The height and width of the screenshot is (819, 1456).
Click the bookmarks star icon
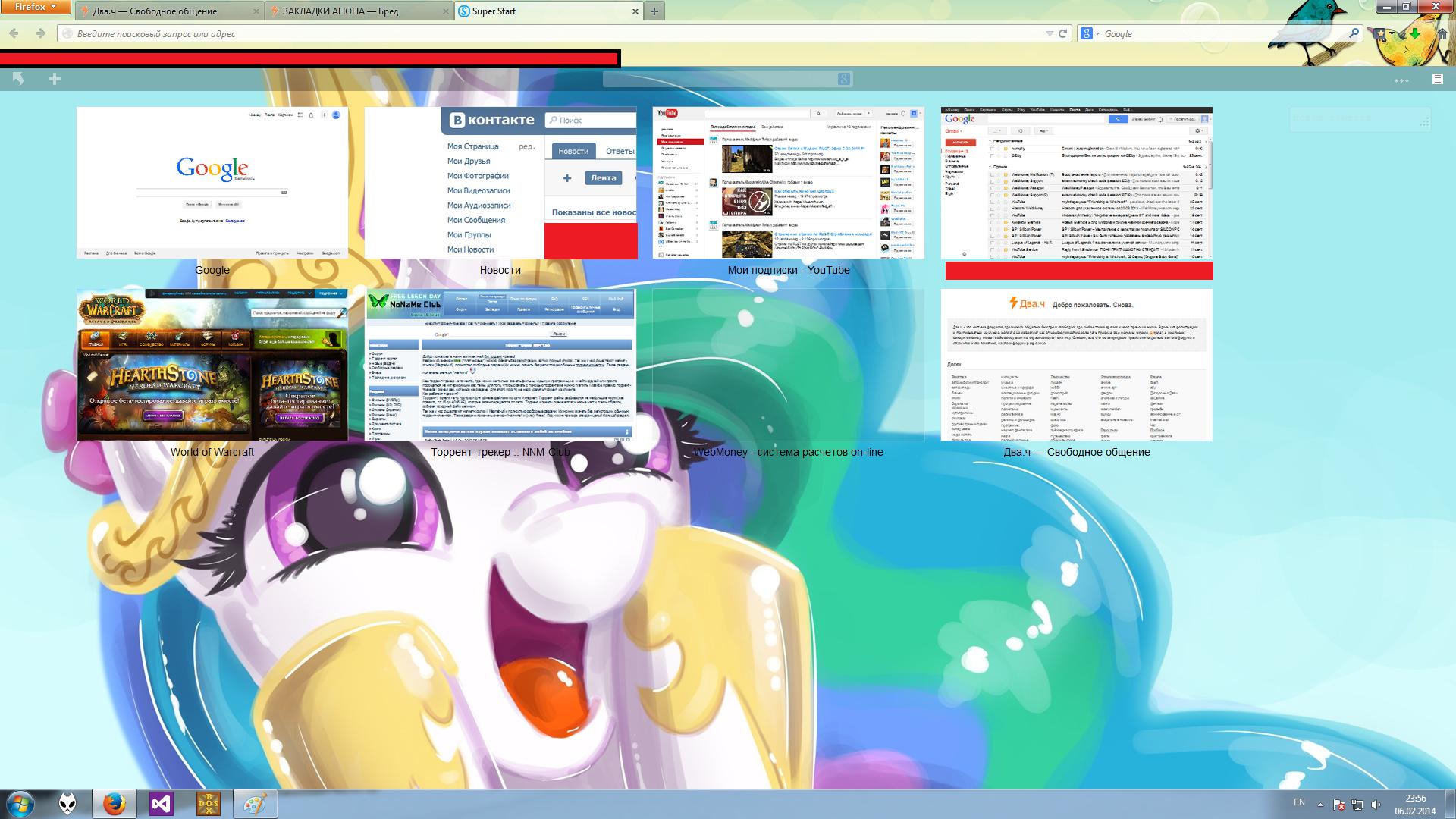(1380, 34)
